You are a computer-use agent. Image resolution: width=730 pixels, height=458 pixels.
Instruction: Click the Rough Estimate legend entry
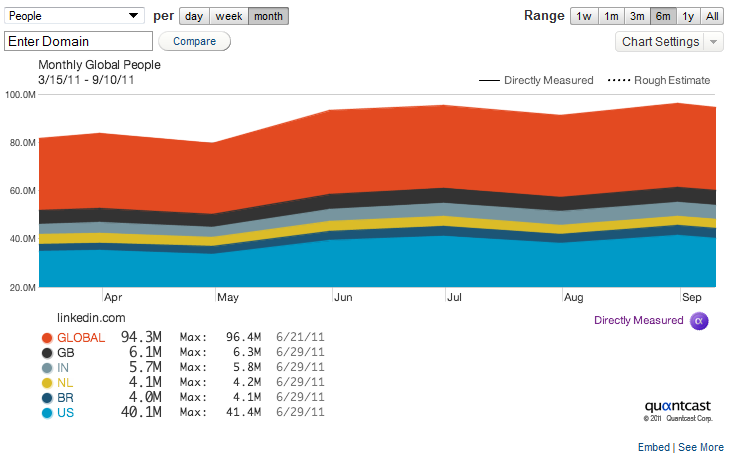click(x=659, y=81)
